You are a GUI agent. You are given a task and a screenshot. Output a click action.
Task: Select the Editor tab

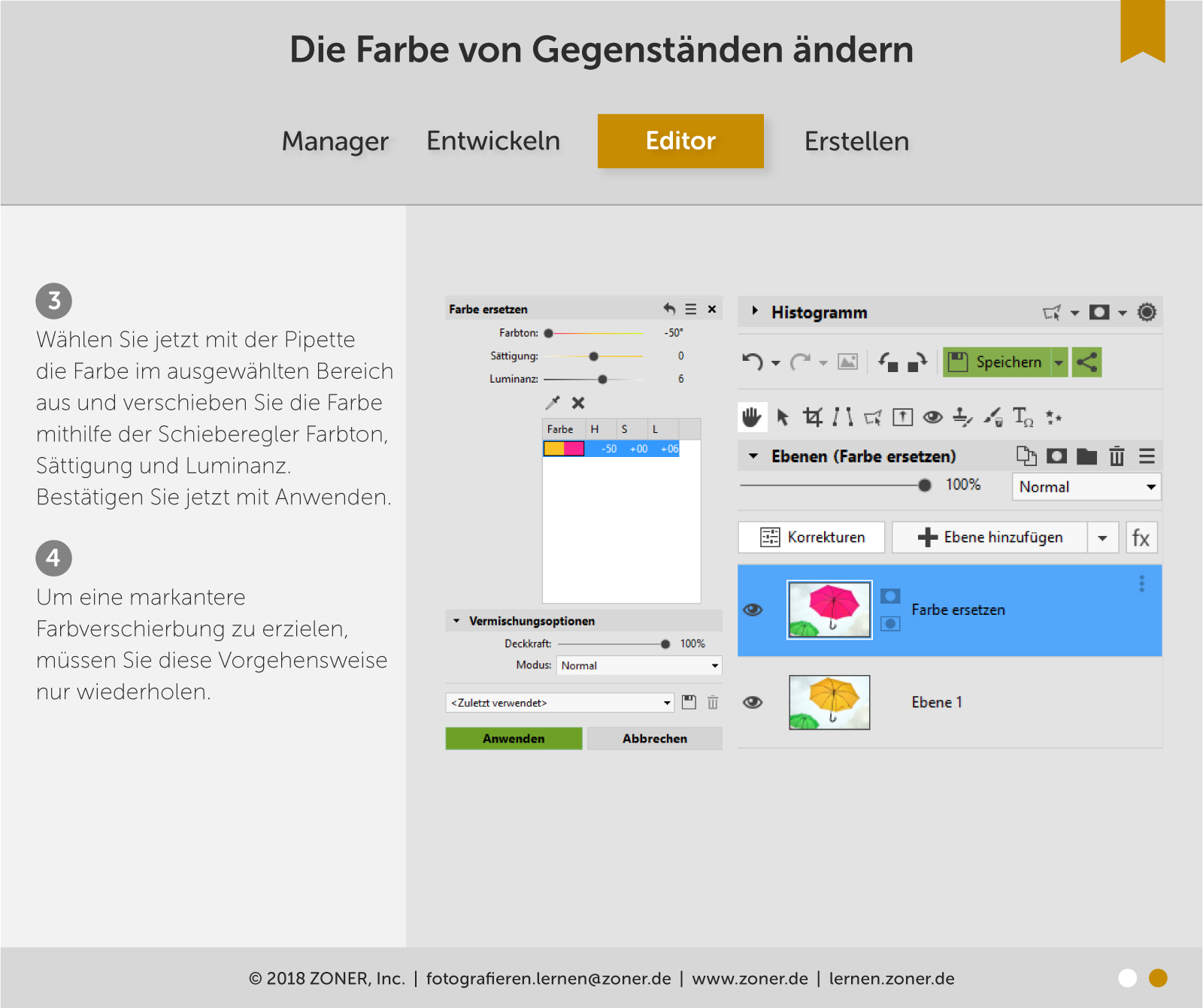click(680, 141)
